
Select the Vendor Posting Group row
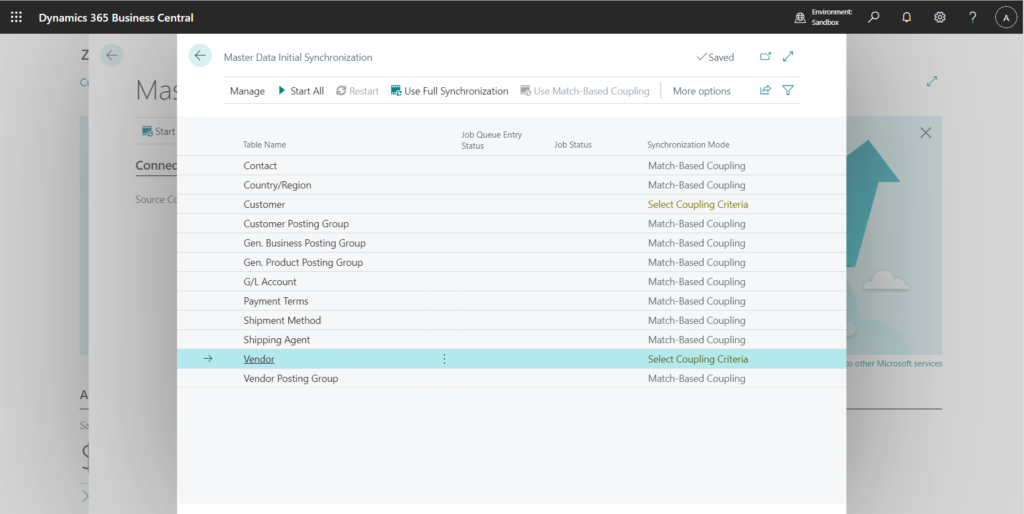[x=511, y=378]
